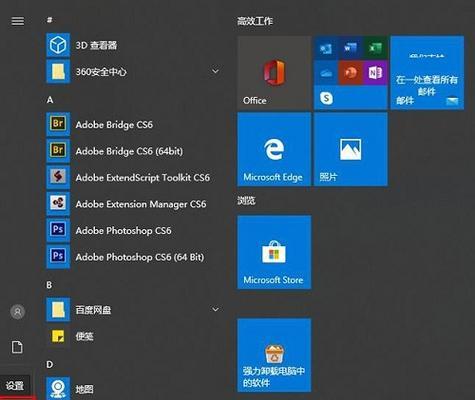
Task: Open the OneNote mini tile
Action: coord(375,73)
